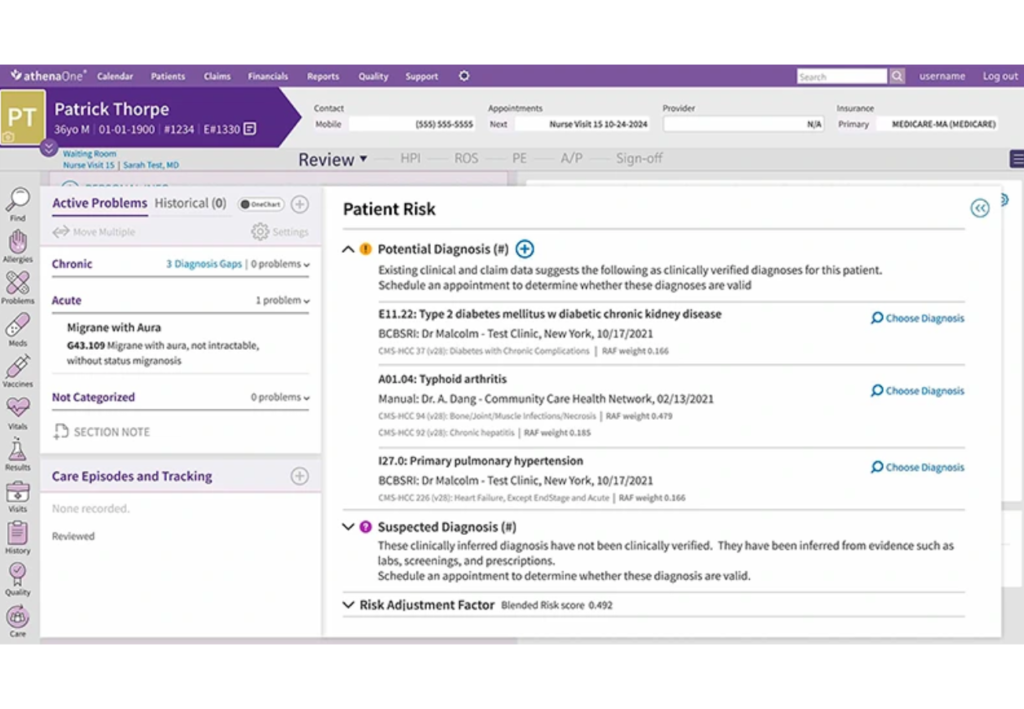Collapse the Patient Risk panel double-chevron
The image size is (1024, 709).
(x=980, y=208)
